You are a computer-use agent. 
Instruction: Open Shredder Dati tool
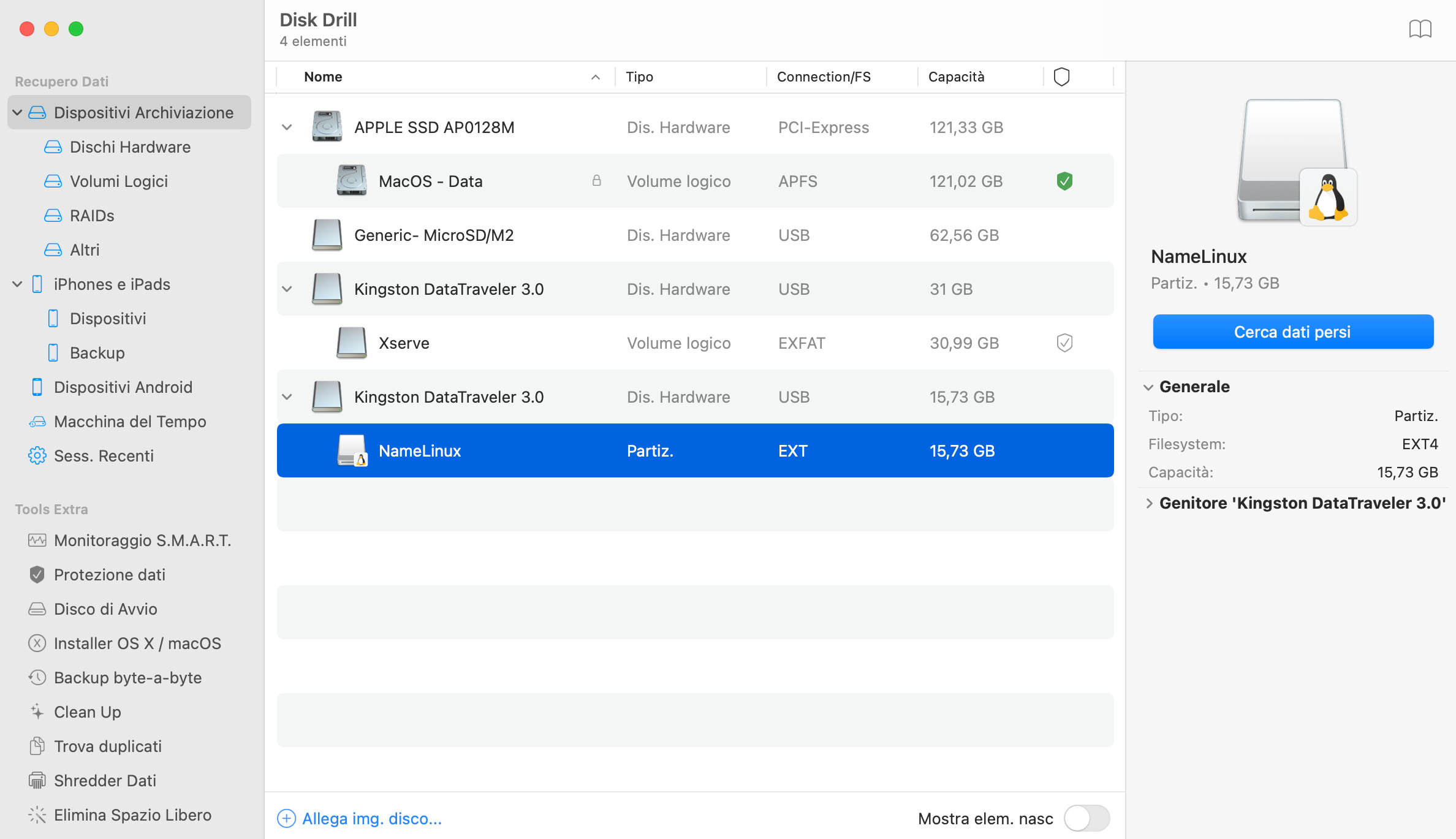click(x=130, y=781)
